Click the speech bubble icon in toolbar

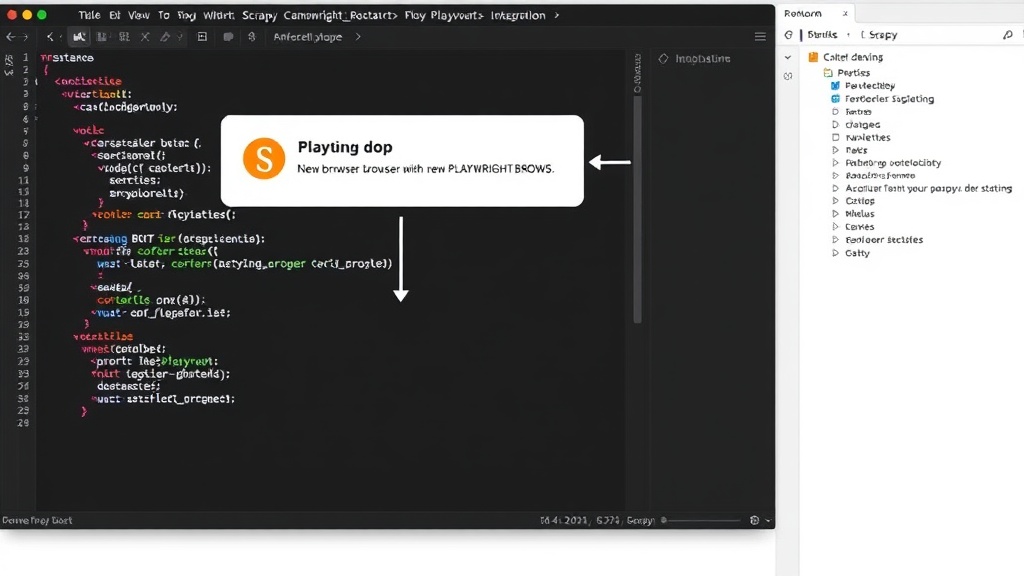[x=228, y=37]
